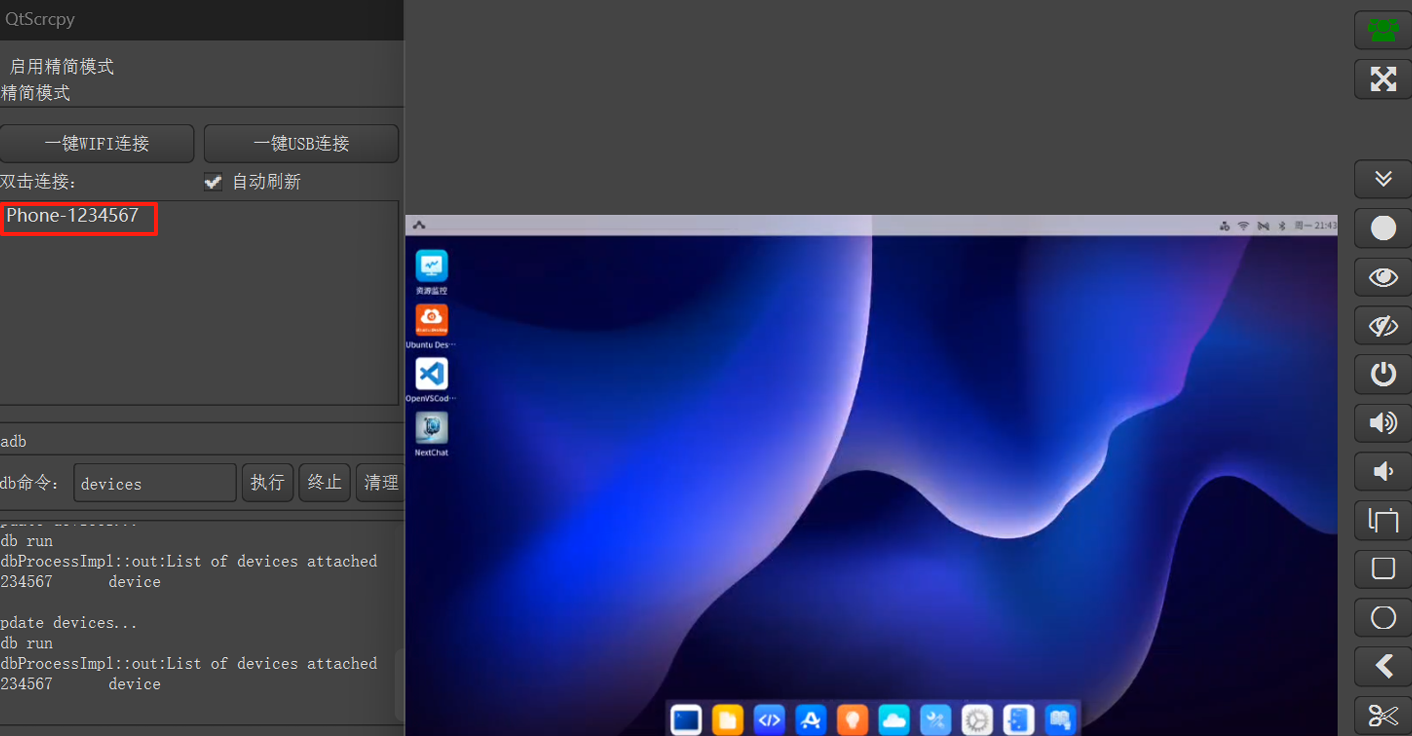The image size is (1412, 736).
Task: Turn screen on with the open eye icon
Action: click(1383, 277)
